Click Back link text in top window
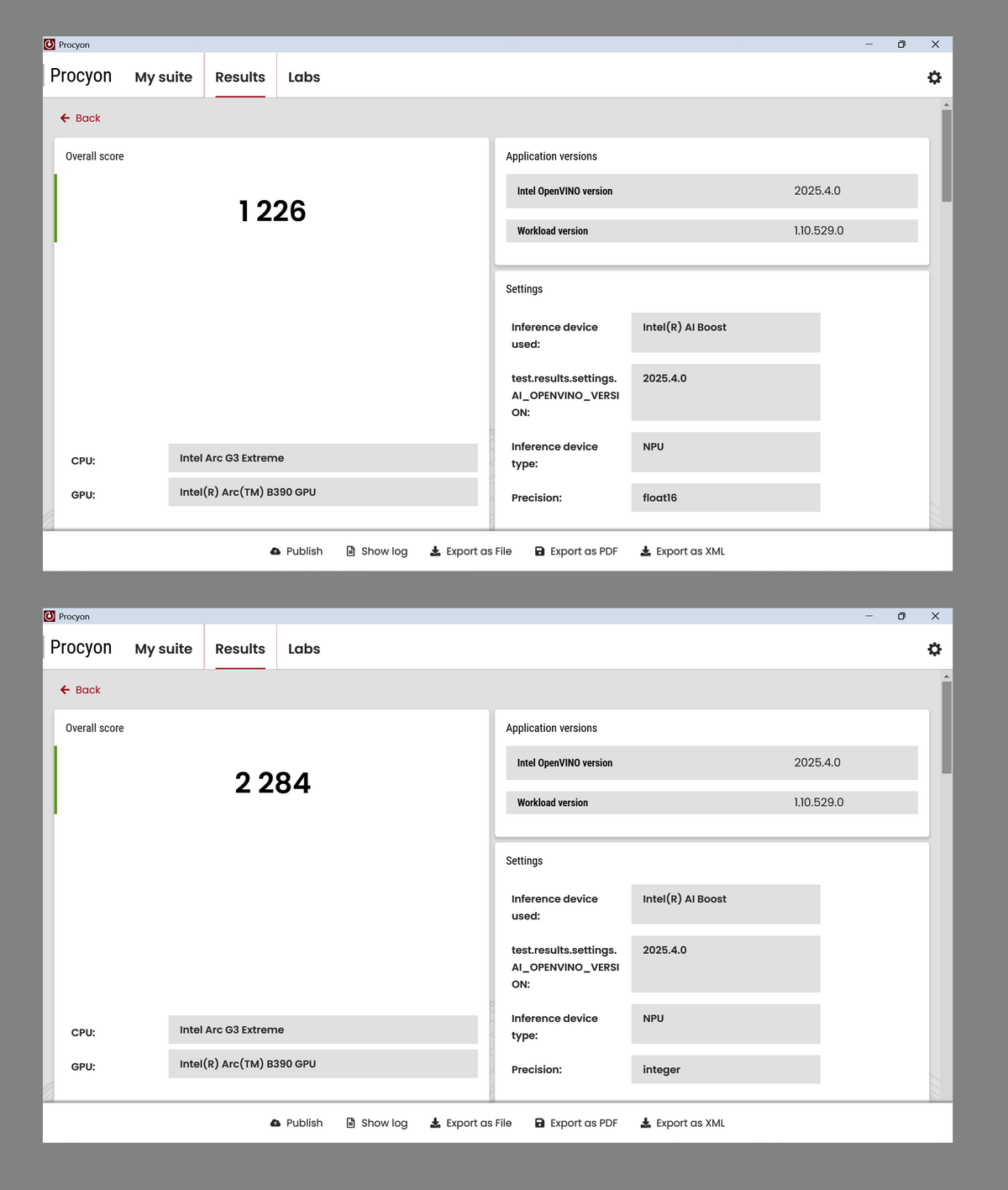Viewport: 1008px width, 1190px height. [87, 118]
